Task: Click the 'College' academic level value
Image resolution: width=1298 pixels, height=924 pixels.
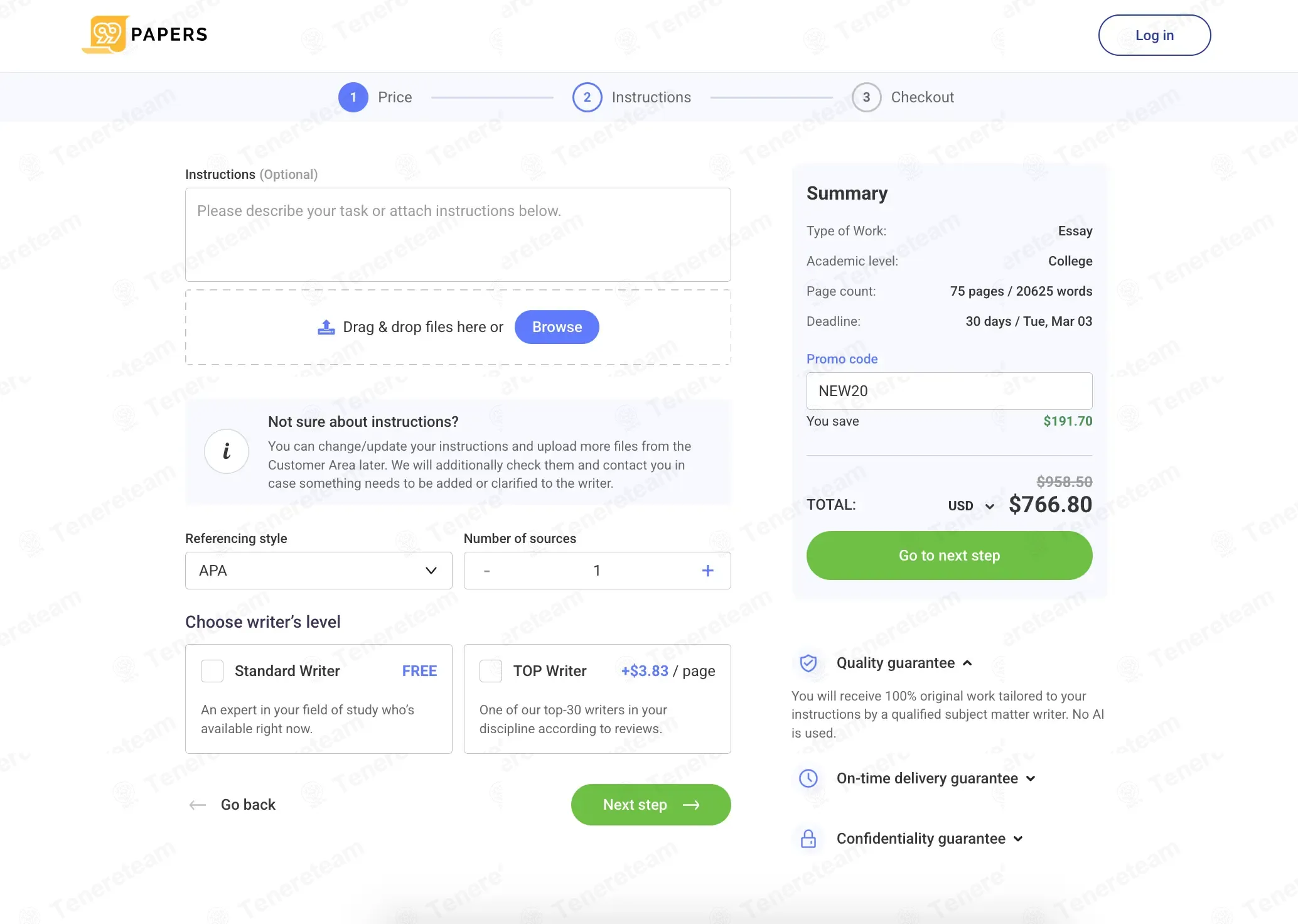Action: [1070, 261]
